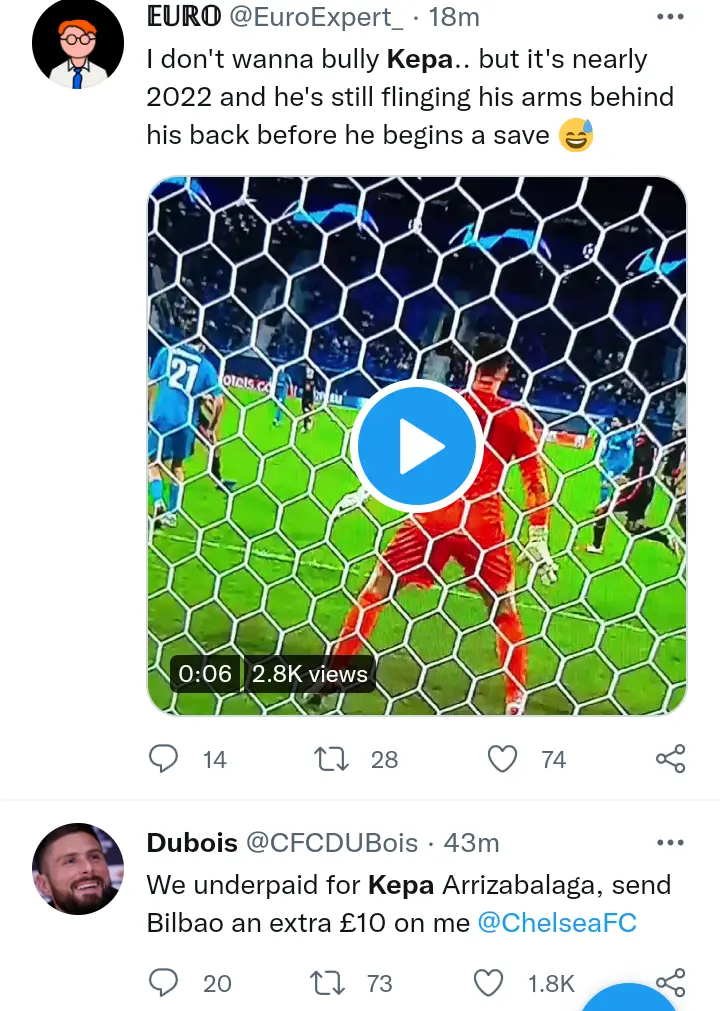Play the Kepa save video
720x1011 pixels.
click(417, 446)
